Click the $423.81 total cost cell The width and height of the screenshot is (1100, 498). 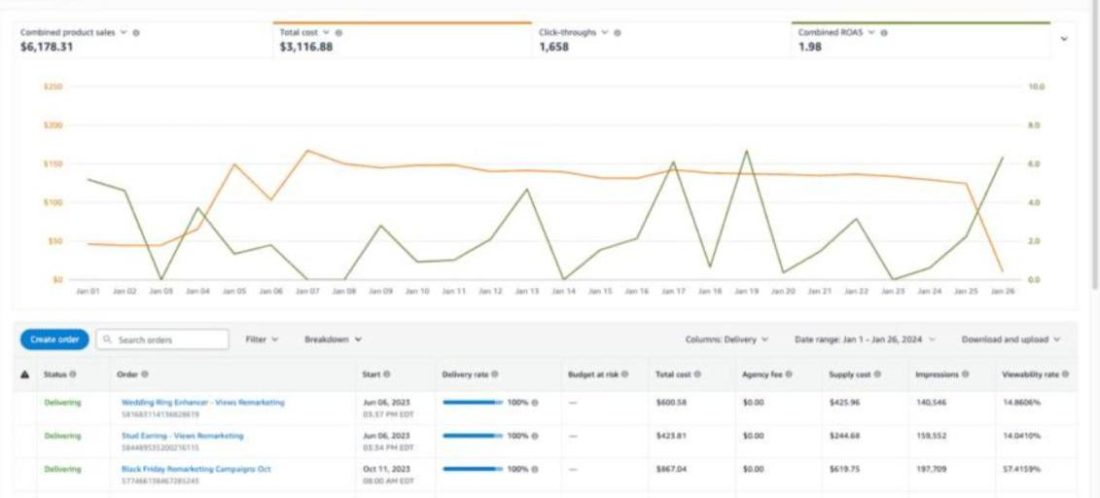pyautogui.click(x=671, y=436)
